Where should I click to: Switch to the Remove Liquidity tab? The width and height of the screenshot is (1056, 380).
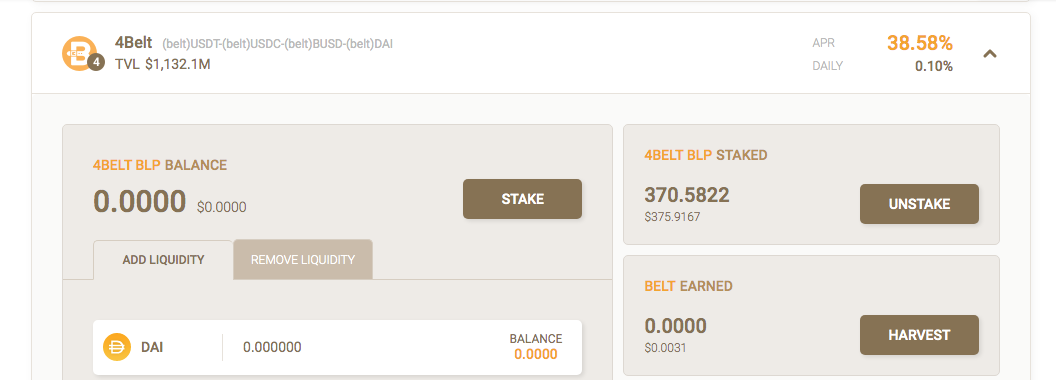coord(302,259)
